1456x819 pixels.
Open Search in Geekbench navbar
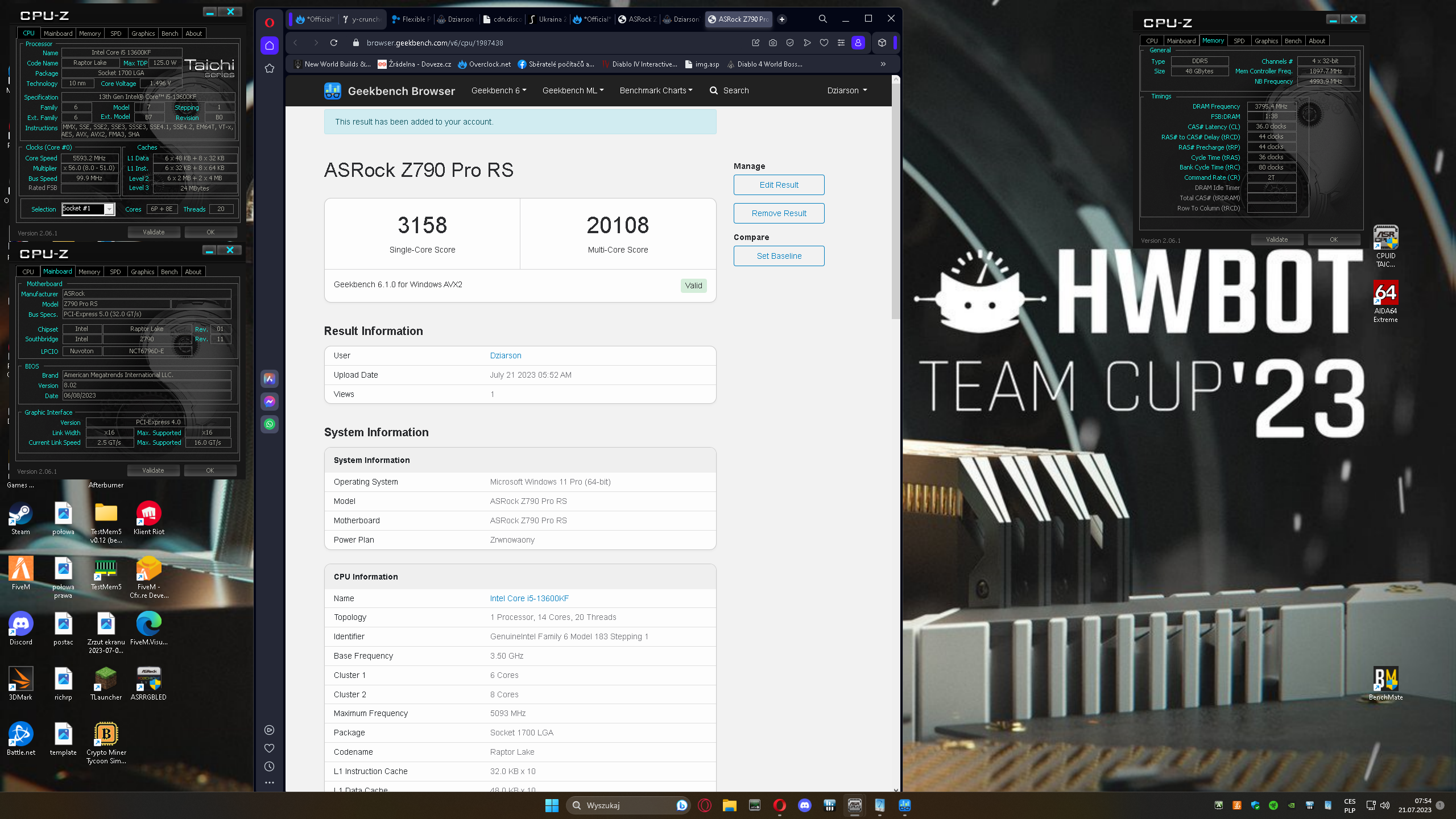pos(729,90)
